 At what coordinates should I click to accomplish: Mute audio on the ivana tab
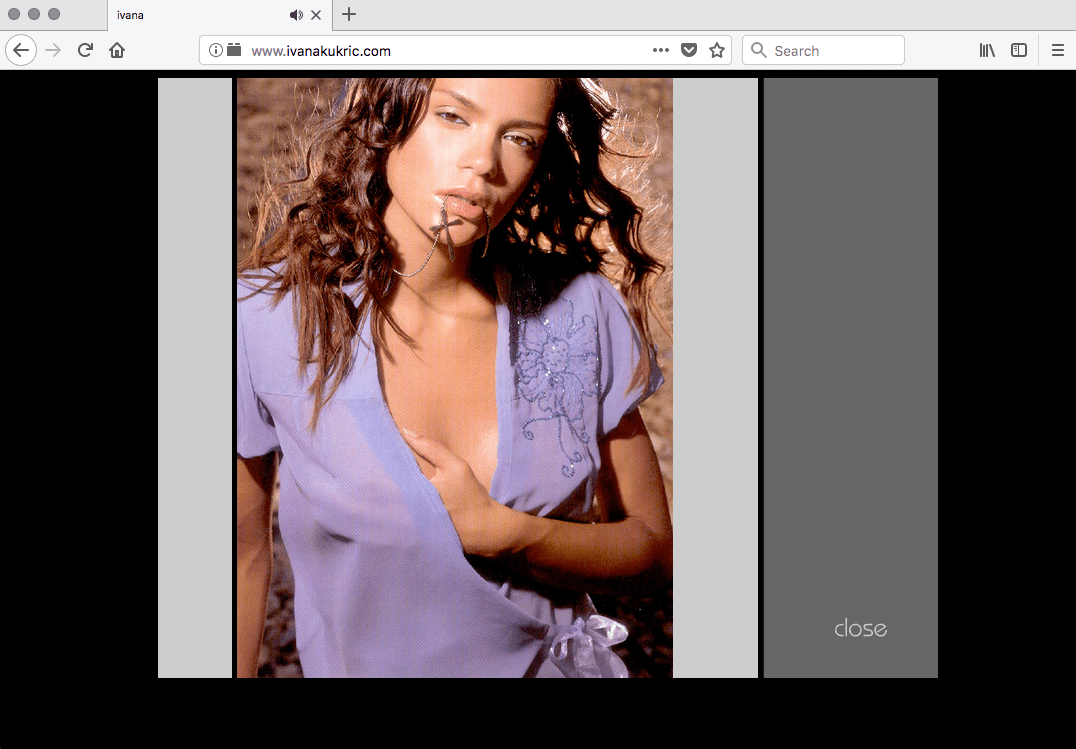click(296, 15)
